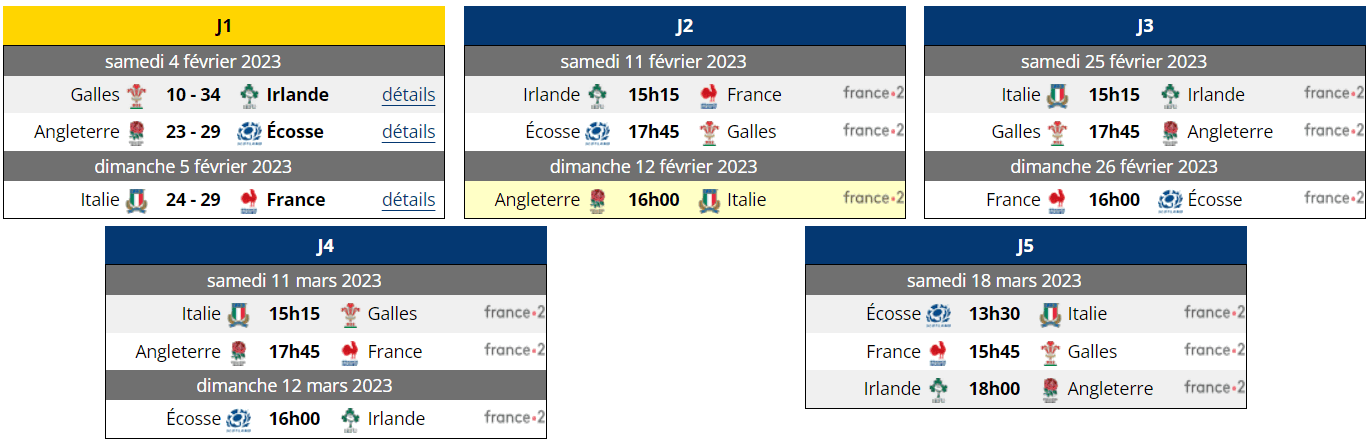1370x442 pixels.
Task: Select the J4 matchday header
Action: tap(326, 245)
